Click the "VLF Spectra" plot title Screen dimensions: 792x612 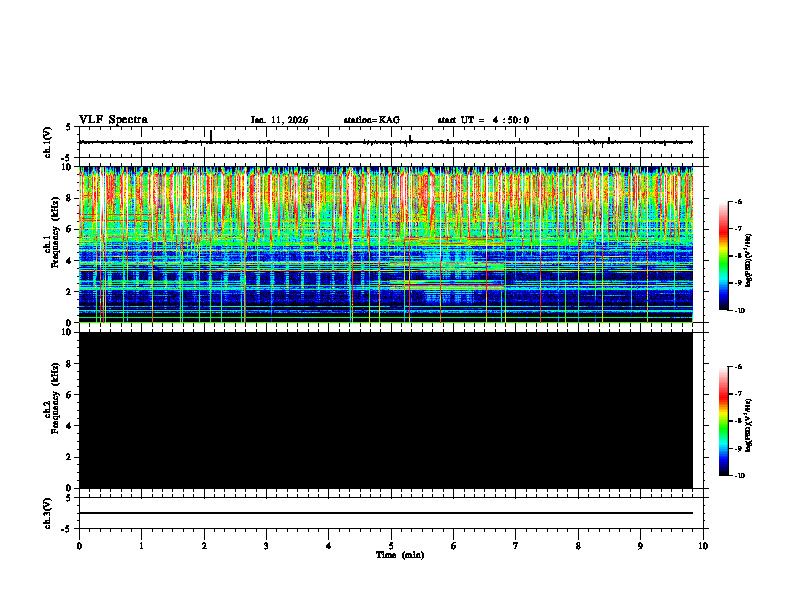[x=113, y=120]
